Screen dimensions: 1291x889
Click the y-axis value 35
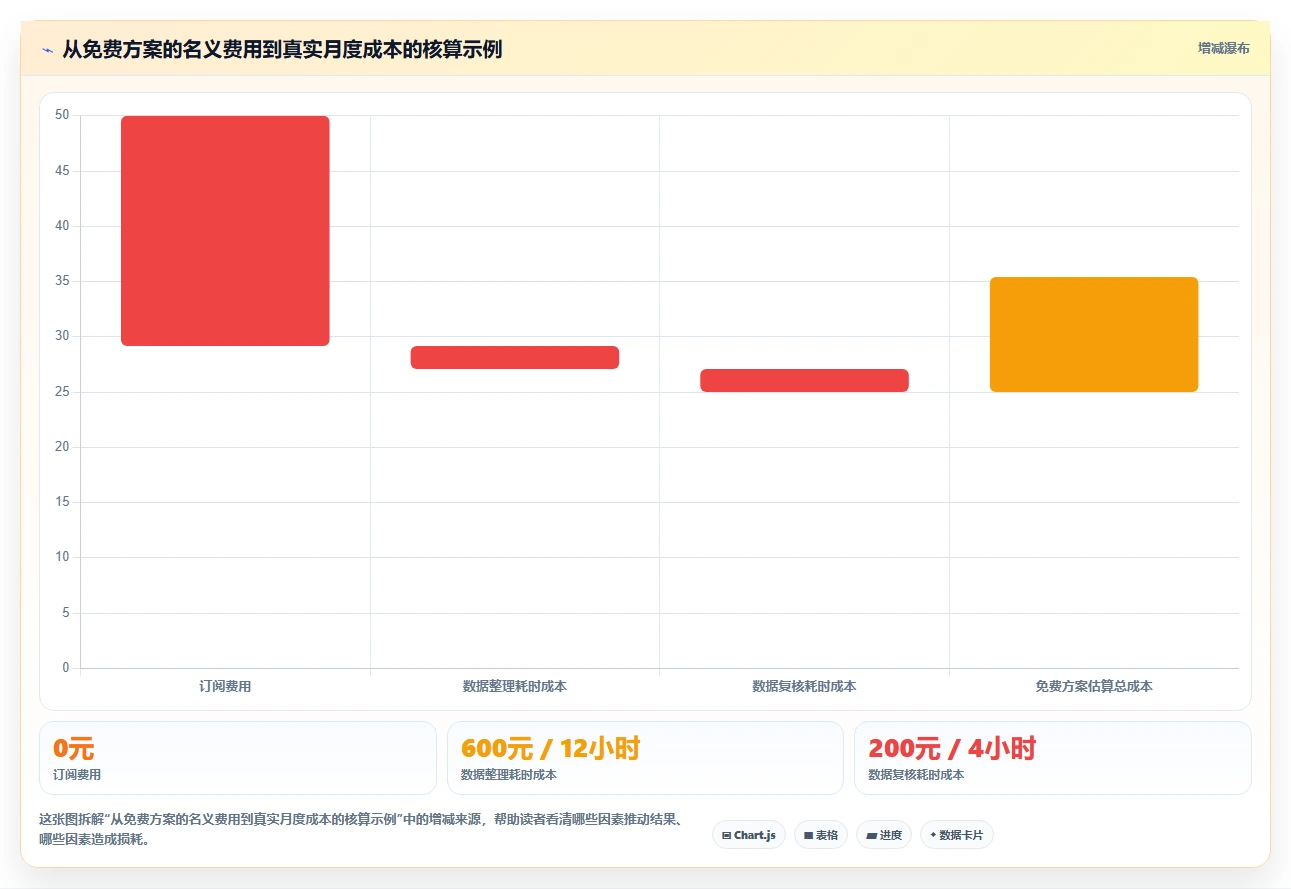point(62,281)
